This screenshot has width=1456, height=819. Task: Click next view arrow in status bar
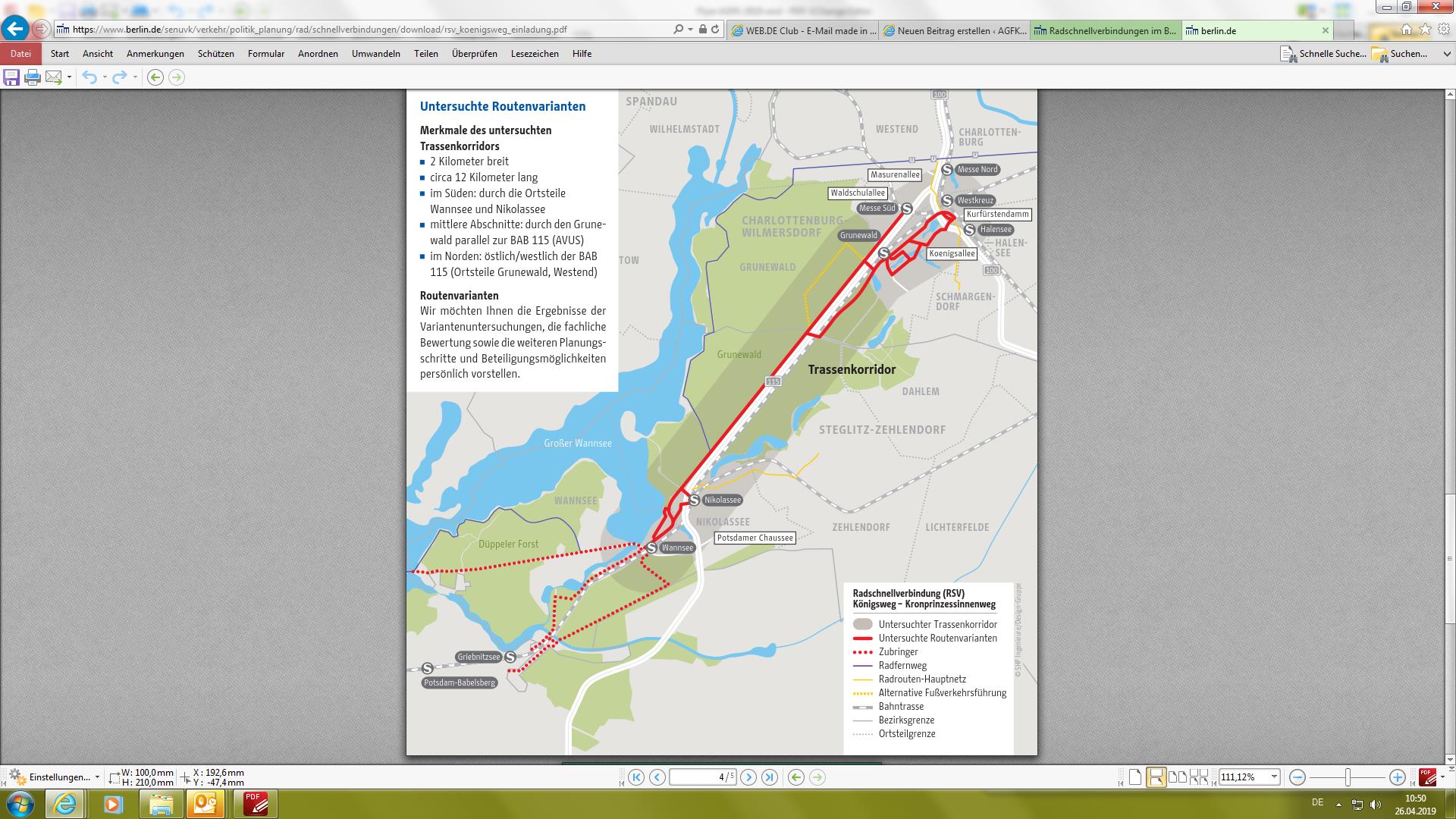coord(817,777)
